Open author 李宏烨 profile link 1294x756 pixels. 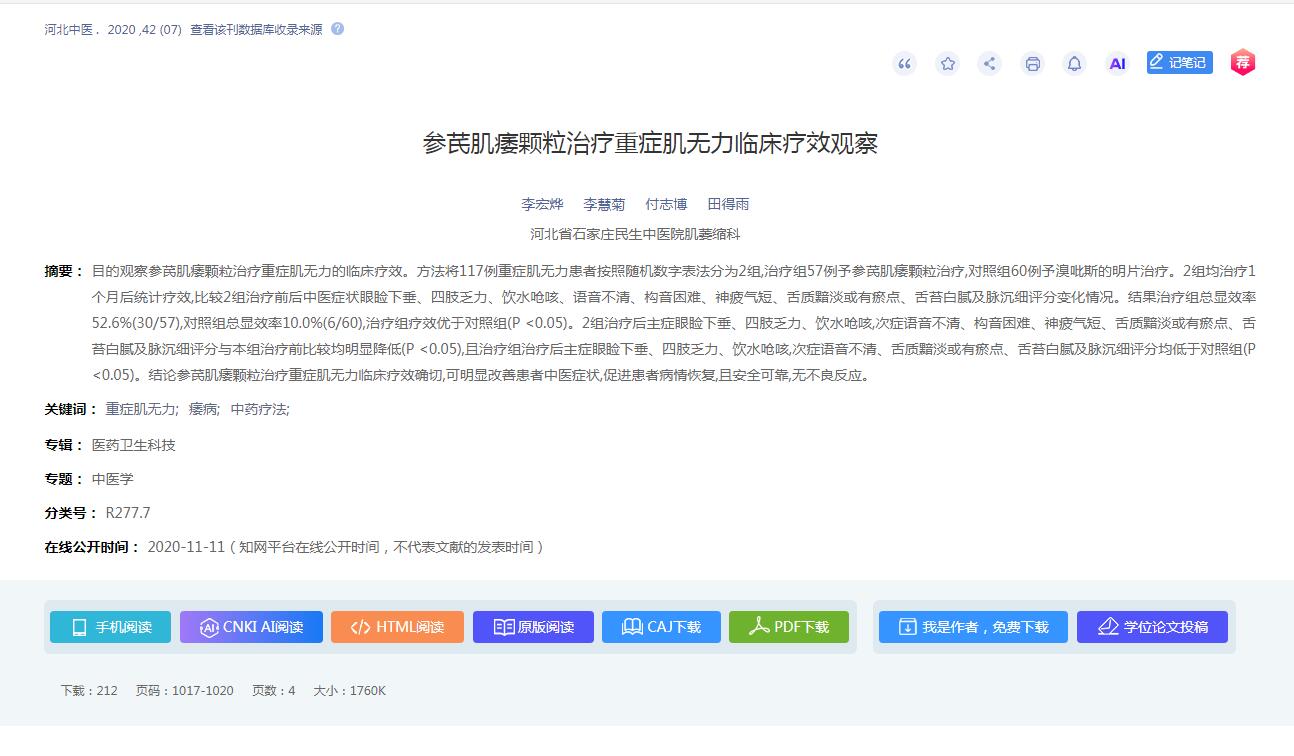[x=542, y=204]
